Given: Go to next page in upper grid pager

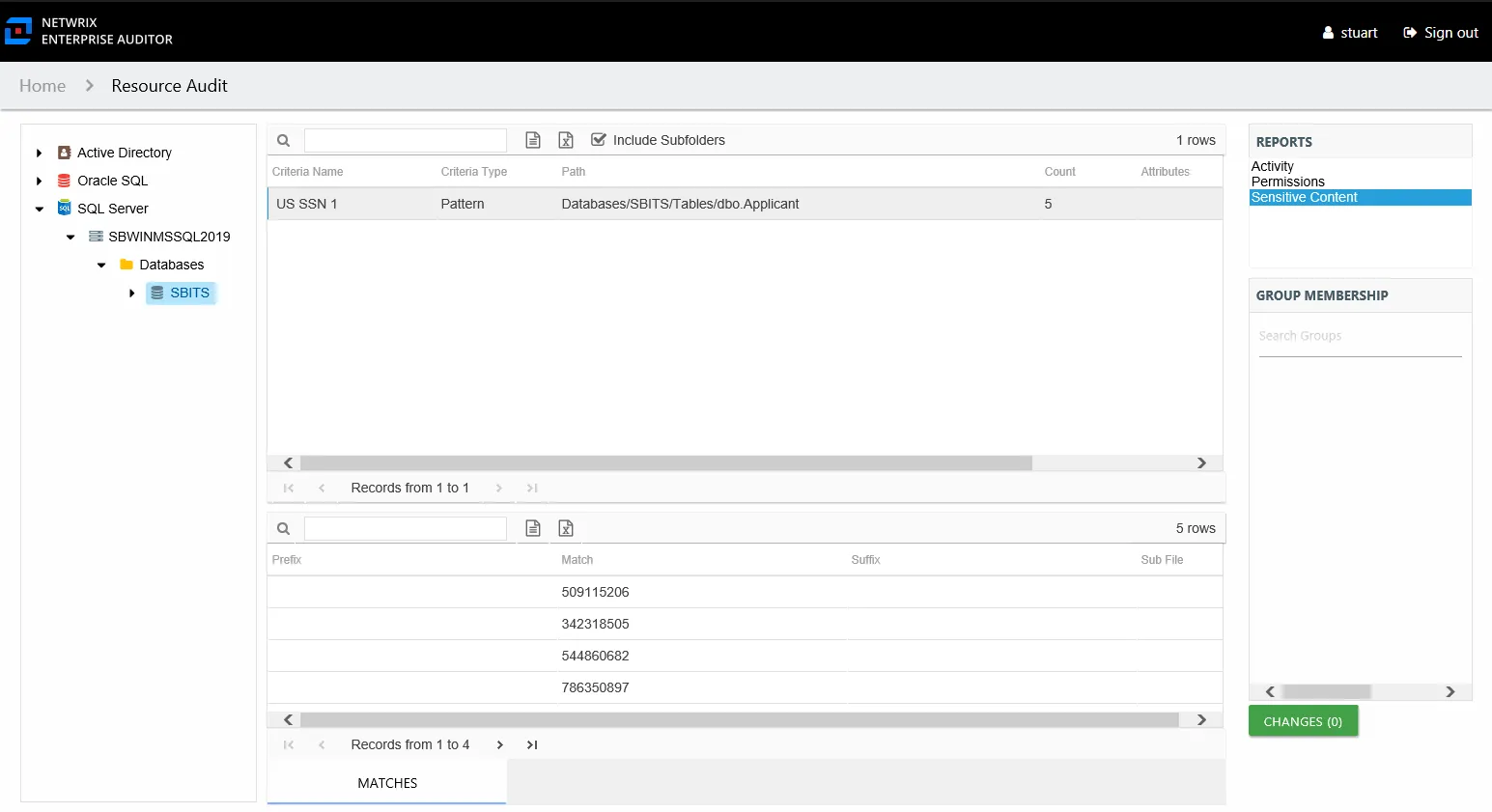Looking at the screenshot, I should pos(499,489).
